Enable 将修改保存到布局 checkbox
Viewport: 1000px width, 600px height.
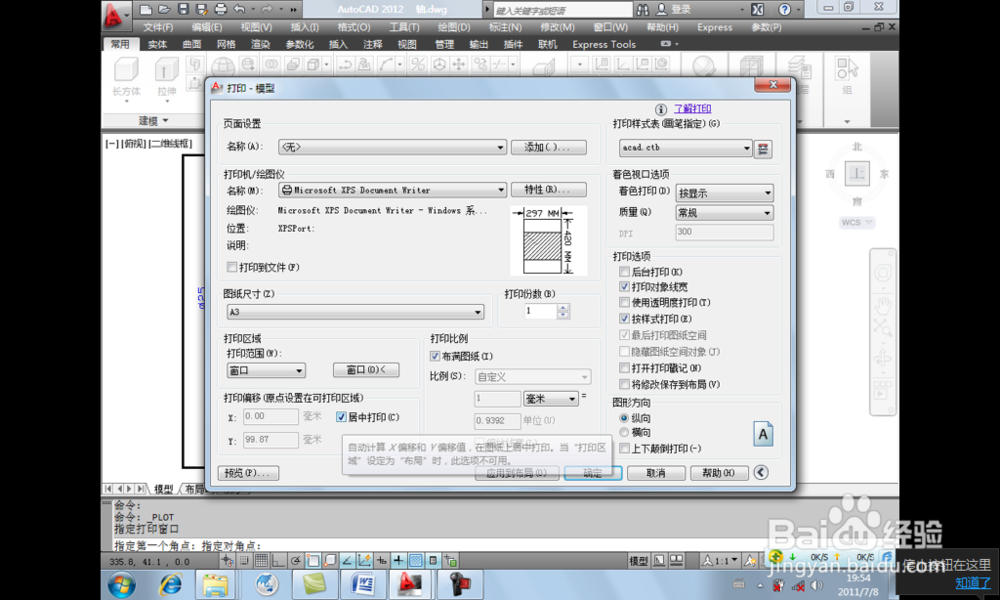[x=624, y=384]
